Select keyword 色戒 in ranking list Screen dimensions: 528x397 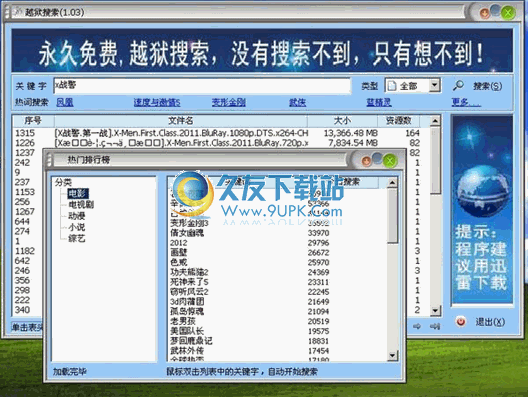point(178,262)
